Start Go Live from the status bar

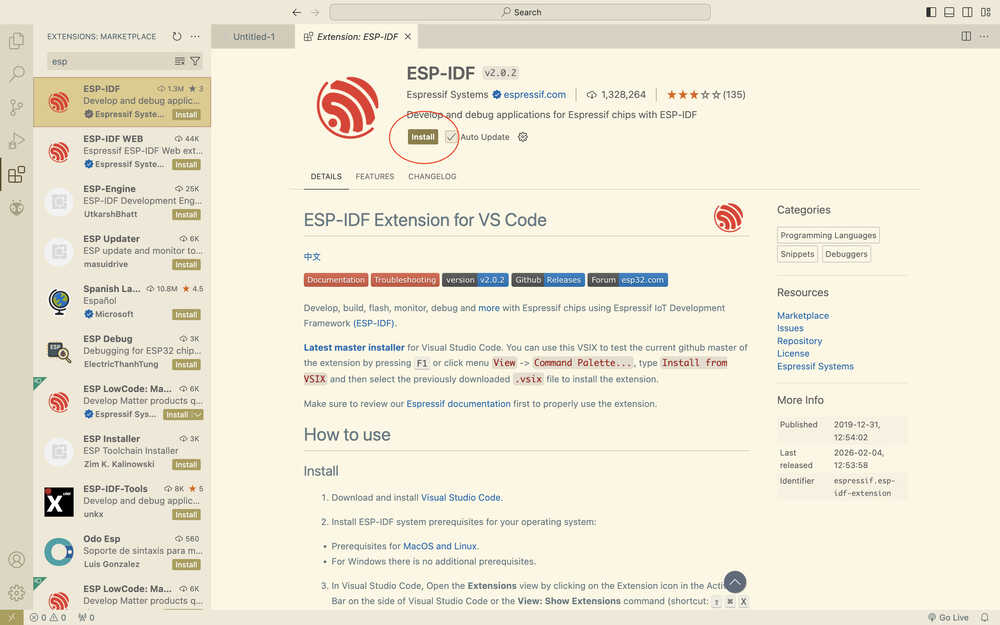(948, 617)
